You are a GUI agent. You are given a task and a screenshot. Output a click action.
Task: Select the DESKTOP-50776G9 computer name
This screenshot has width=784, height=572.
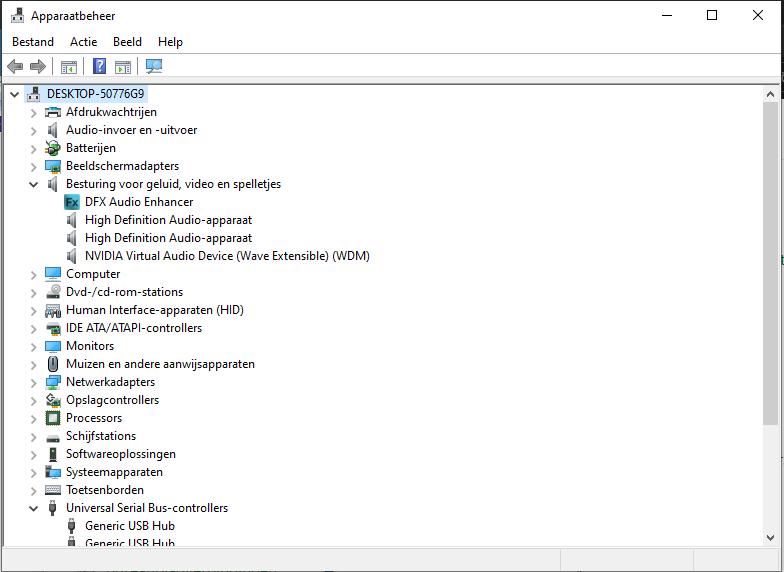pos(96,94)
